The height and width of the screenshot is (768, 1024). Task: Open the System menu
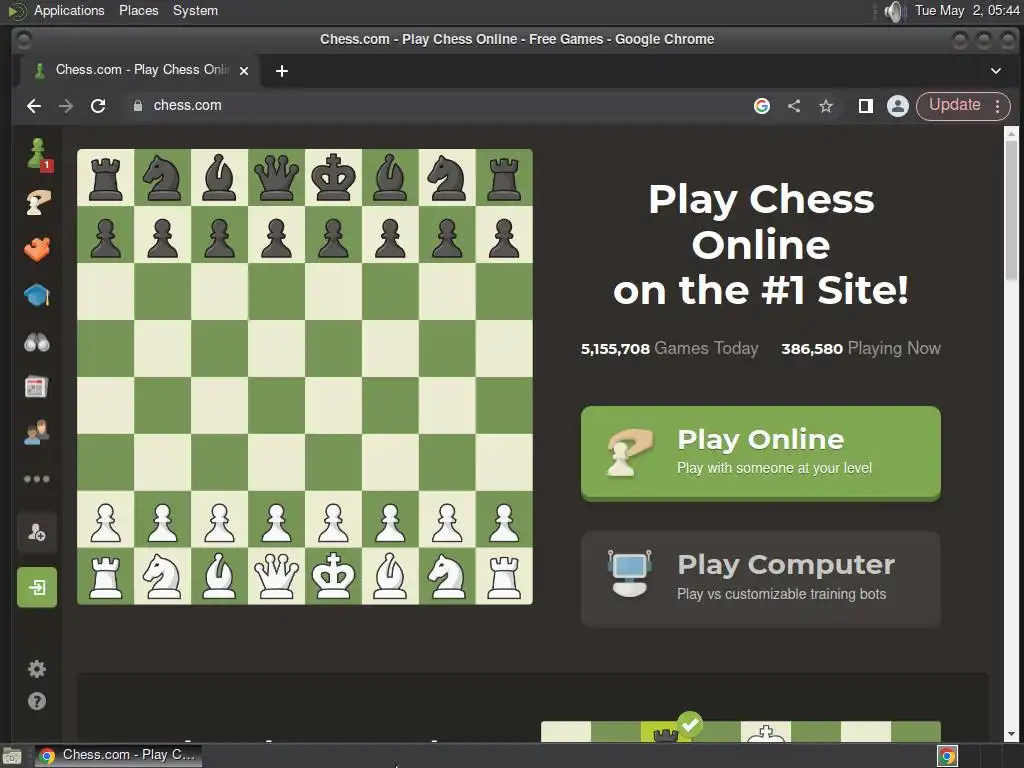coord(195,10)
